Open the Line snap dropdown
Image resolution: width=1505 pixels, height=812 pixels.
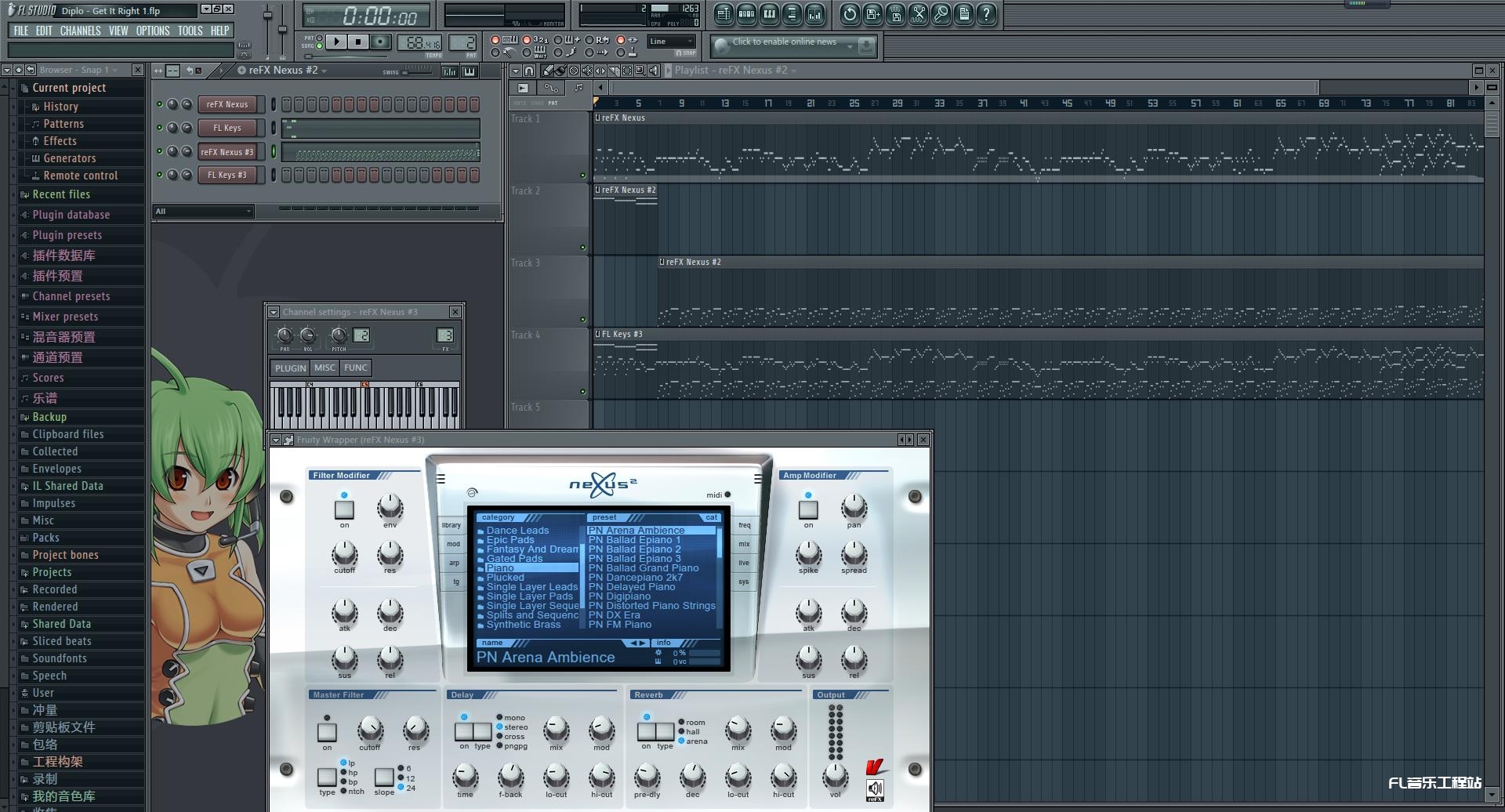pos(672,42)
